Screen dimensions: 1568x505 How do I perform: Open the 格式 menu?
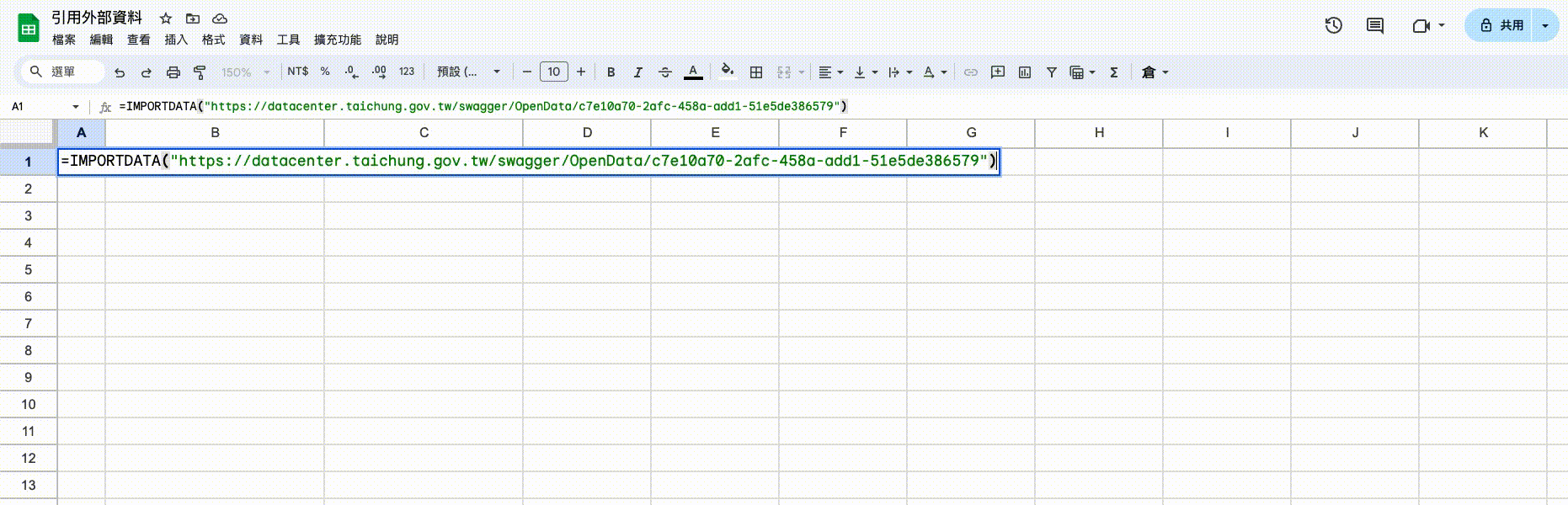214,40
